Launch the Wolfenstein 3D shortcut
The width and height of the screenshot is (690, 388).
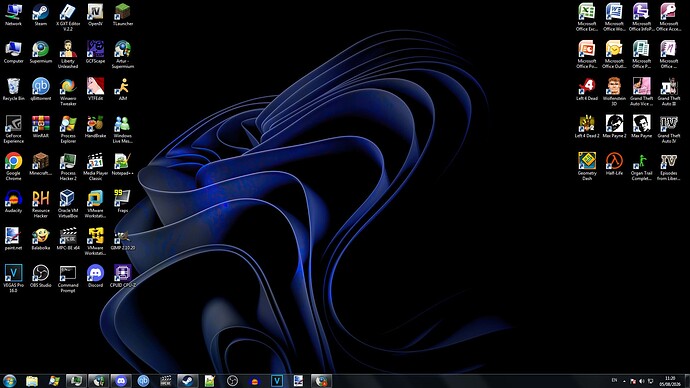pos(614,92)
